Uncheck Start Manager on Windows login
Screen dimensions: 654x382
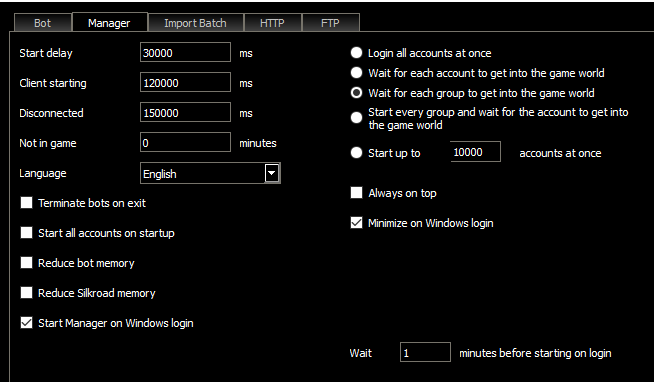point(27,323)
